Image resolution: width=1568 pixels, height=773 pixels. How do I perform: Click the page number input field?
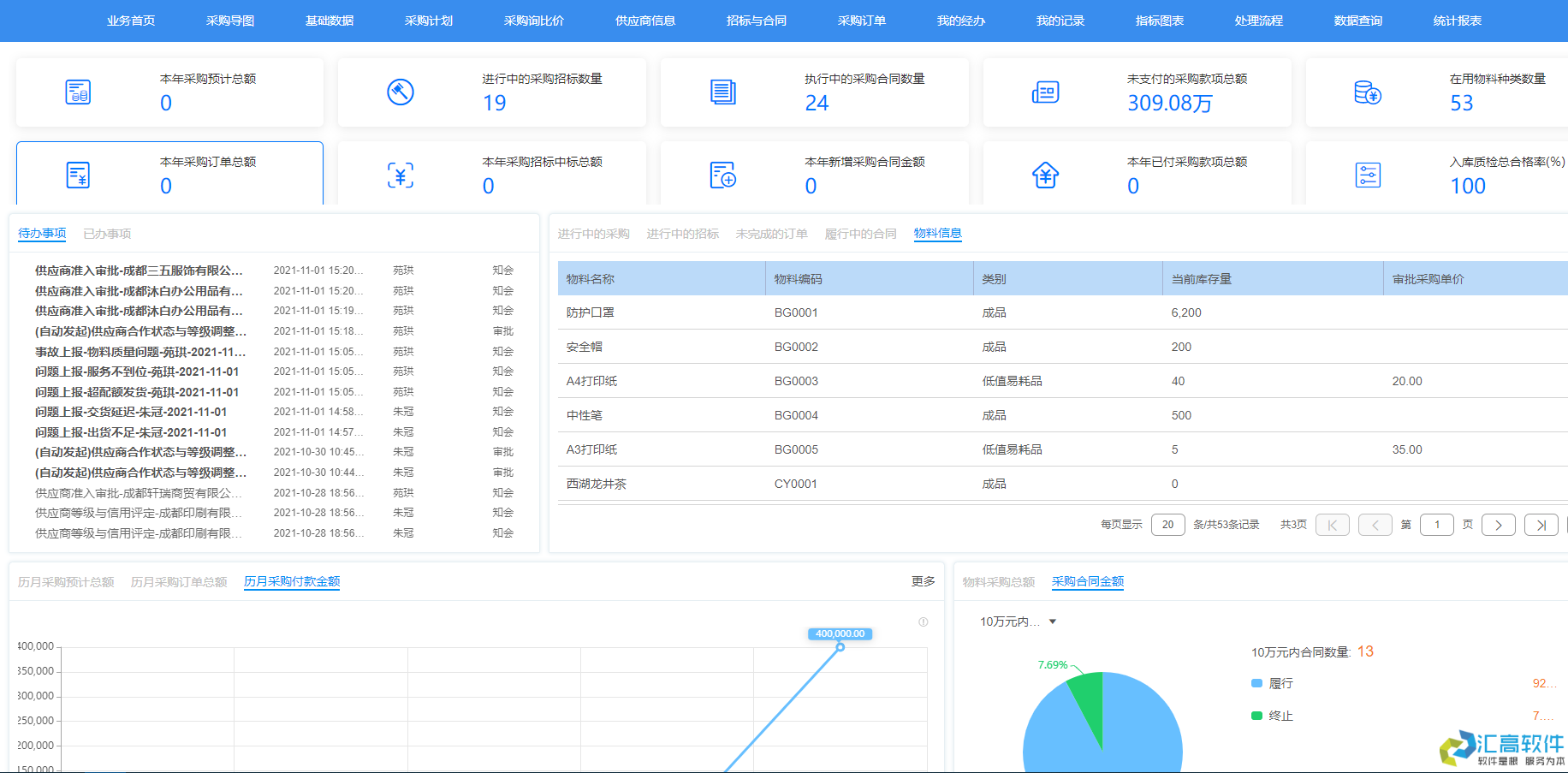pos(1437,524)
